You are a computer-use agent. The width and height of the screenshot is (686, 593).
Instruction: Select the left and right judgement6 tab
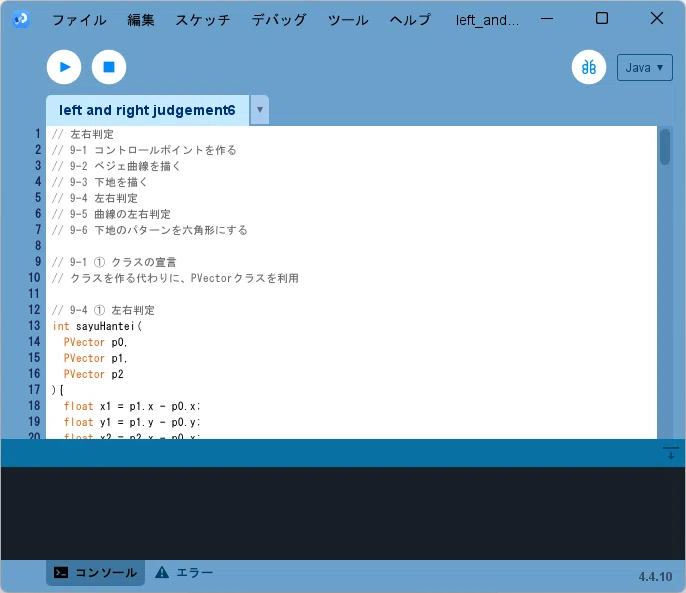[147, 110]
